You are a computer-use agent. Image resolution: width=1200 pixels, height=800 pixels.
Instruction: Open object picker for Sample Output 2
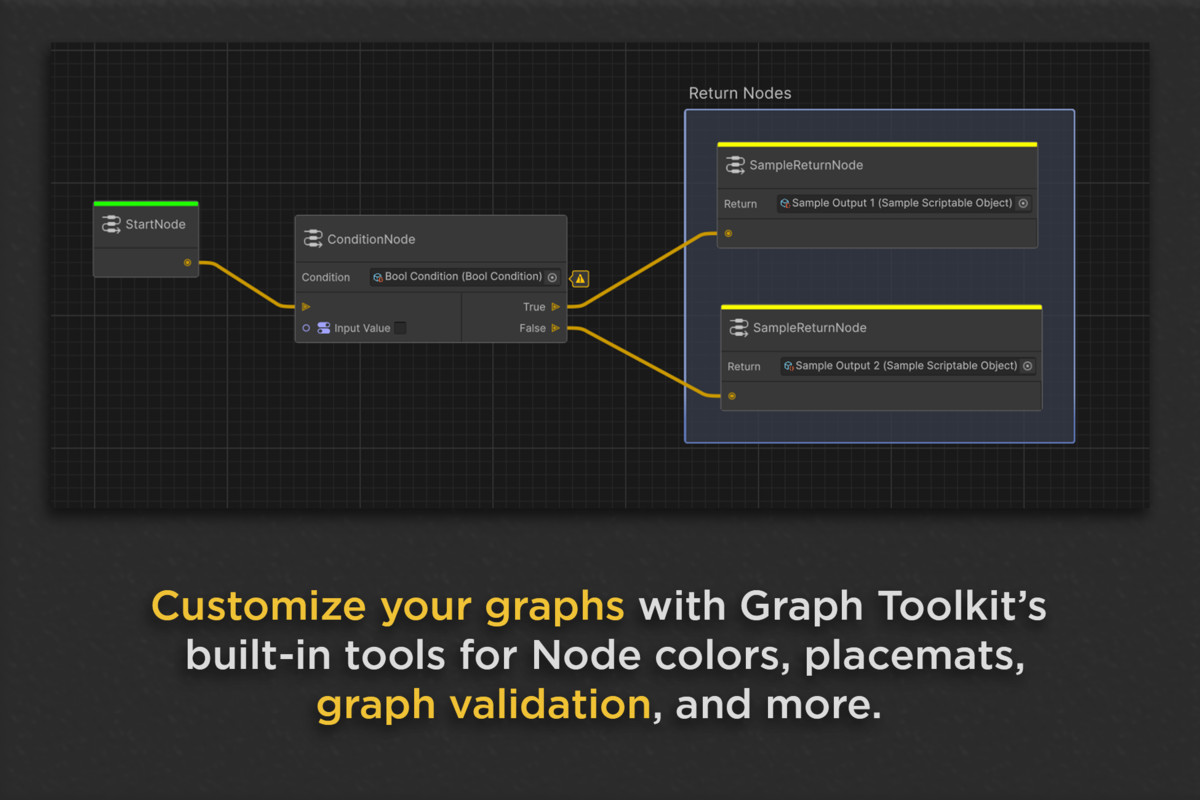[1027, 366]
